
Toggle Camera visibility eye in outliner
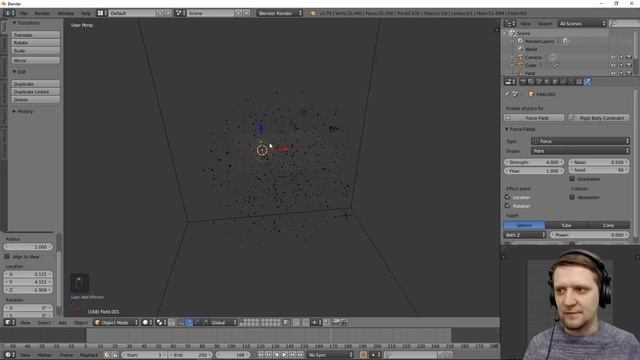click(613, 57)
